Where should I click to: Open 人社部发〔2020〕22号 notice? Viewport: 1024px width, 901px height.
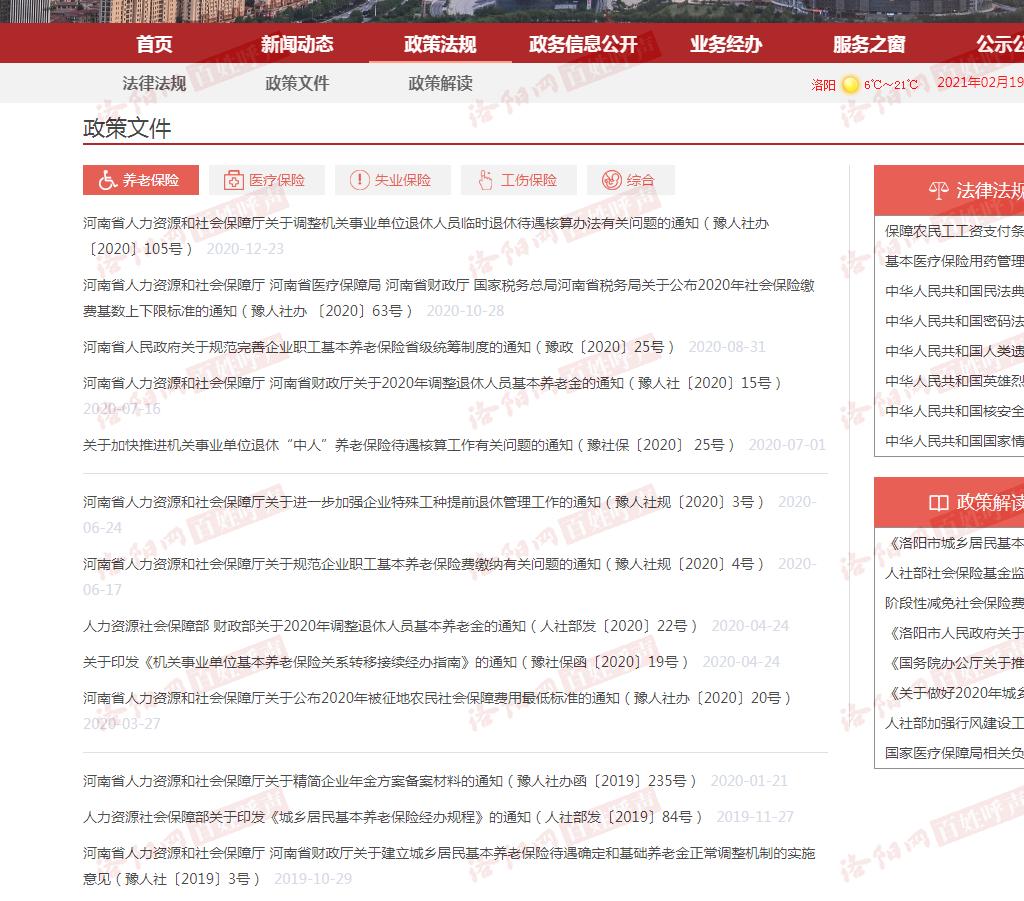click(x=390, y=625)
